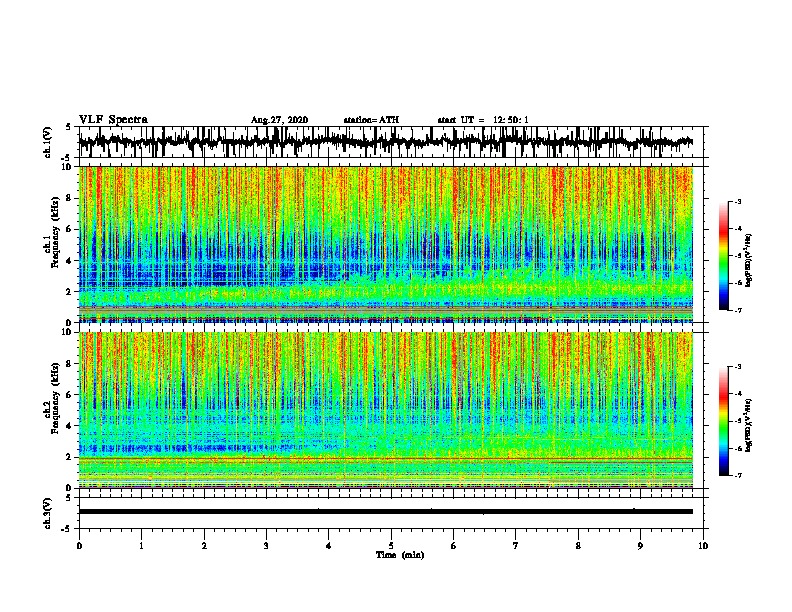The width and height of the screenshot is (792, 612).
Task: Click the time-axis tick label "4"
Action: tap(329, 546)
